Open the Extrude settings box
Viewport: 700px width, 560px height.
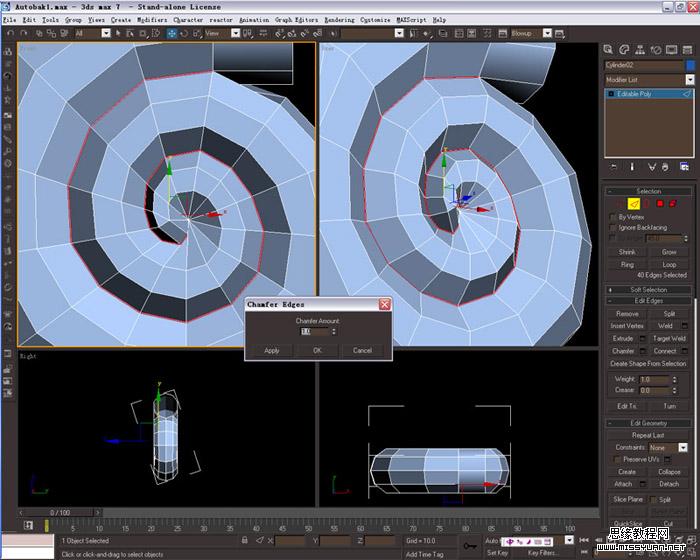[x=643, y=339]
